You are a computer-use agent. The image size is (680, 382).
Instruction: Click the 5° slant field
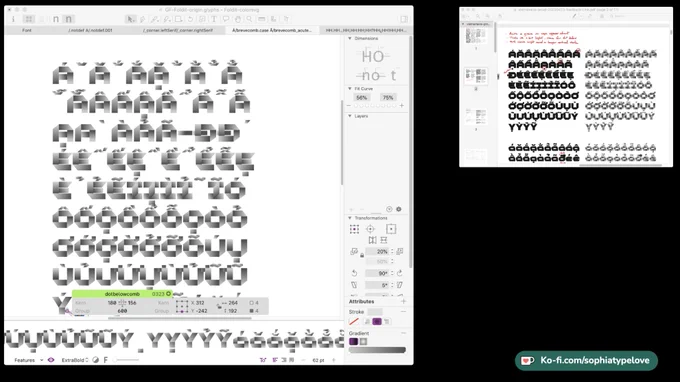click(x=377, y=285)
